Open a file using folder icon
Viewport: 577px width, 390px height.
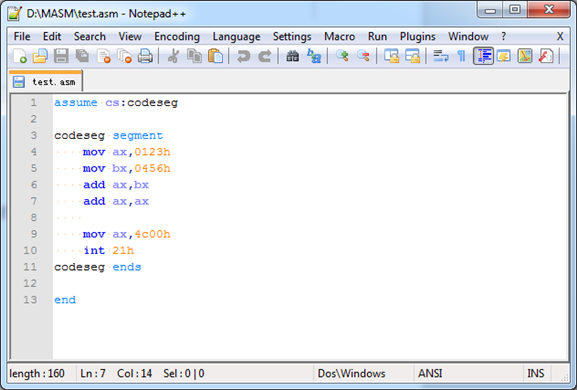coord(40,56)
